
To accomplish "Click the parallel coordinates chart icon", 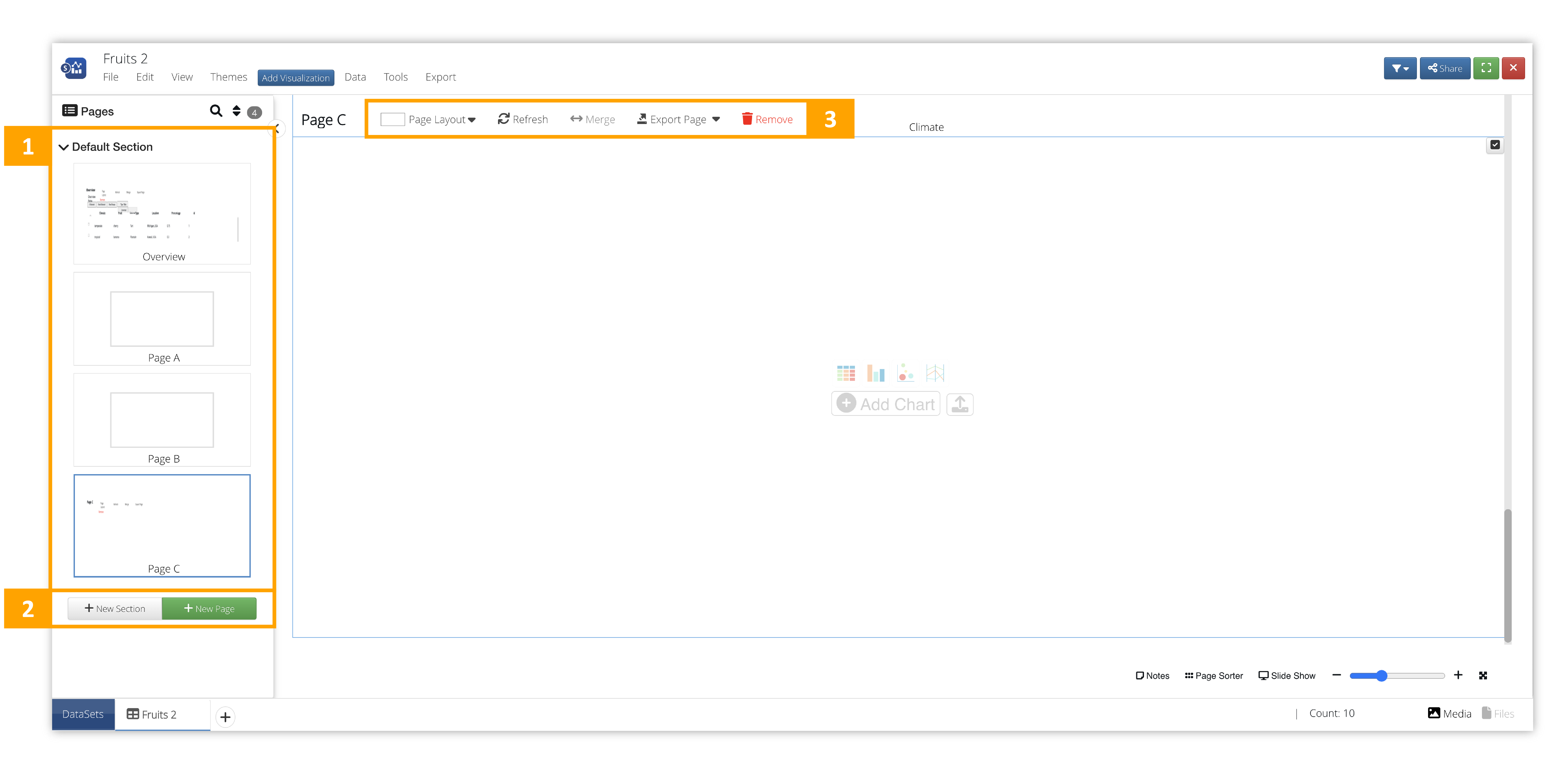I will click(x=935, y=373).
